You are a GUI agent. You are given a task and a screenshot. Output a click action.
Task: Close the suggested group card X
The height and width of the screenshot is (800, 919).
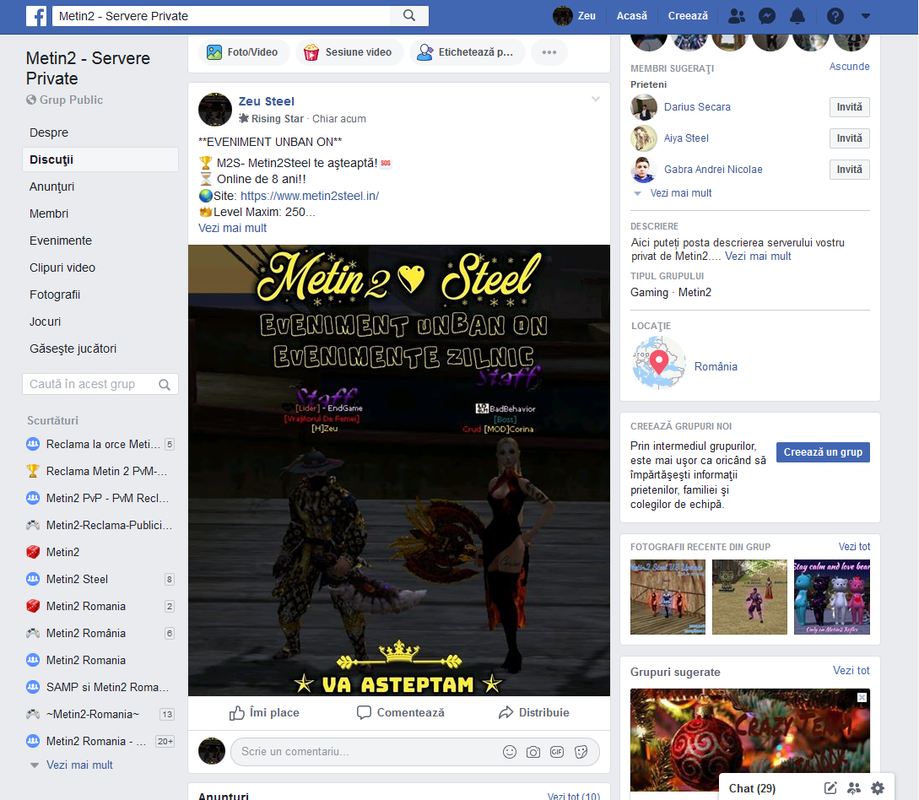[x=862, y=697]
